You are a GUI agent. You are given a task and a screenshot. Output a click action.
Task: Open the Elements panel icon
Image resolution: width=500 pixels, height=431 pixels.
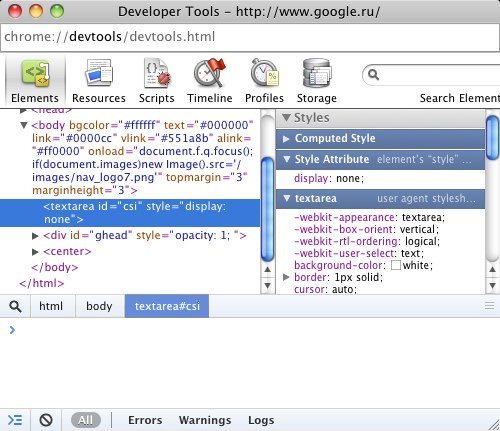click(x=35, y=73)
